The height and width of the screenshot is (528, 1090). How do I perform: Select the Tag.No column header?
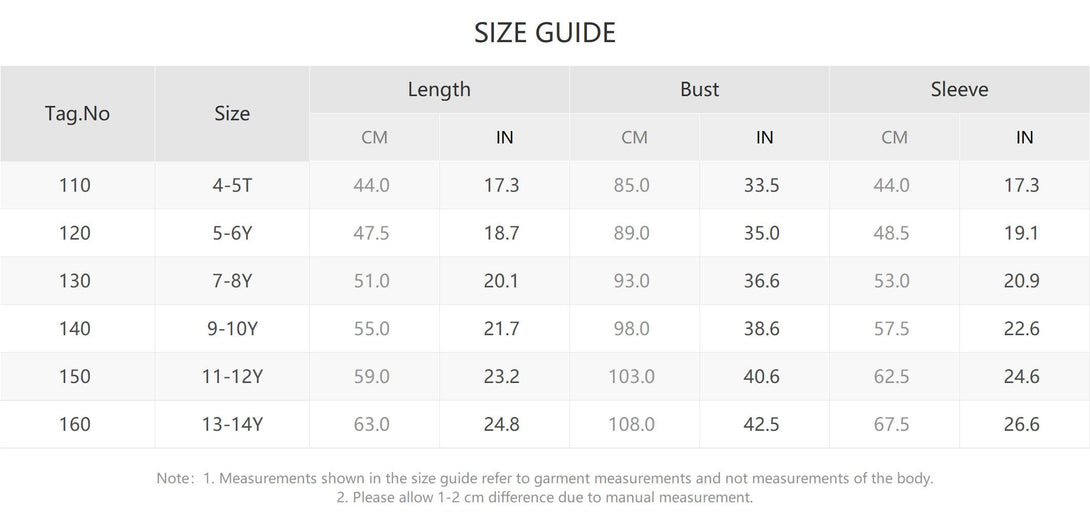point(77,113)
